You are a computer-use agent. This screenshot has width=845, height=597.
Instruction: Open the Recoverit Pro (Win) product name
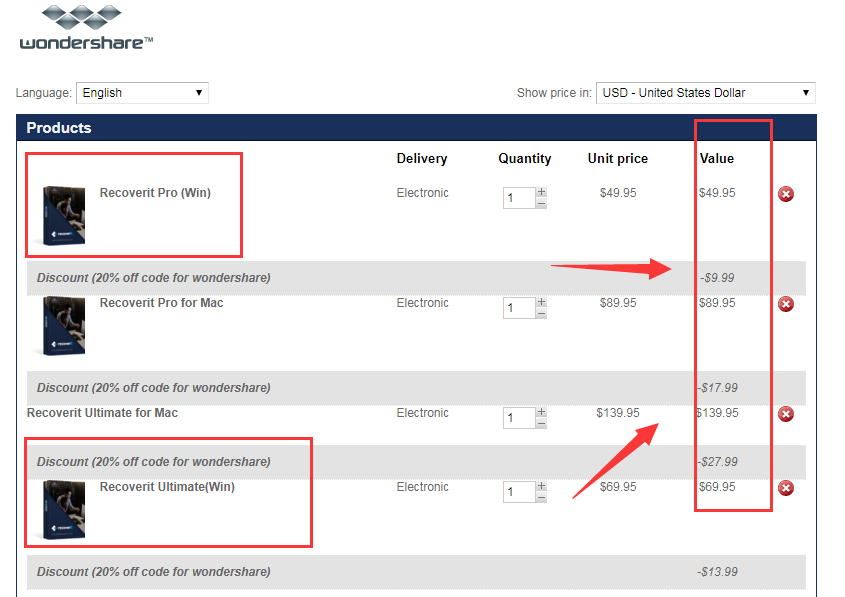[x=155, y=193]
